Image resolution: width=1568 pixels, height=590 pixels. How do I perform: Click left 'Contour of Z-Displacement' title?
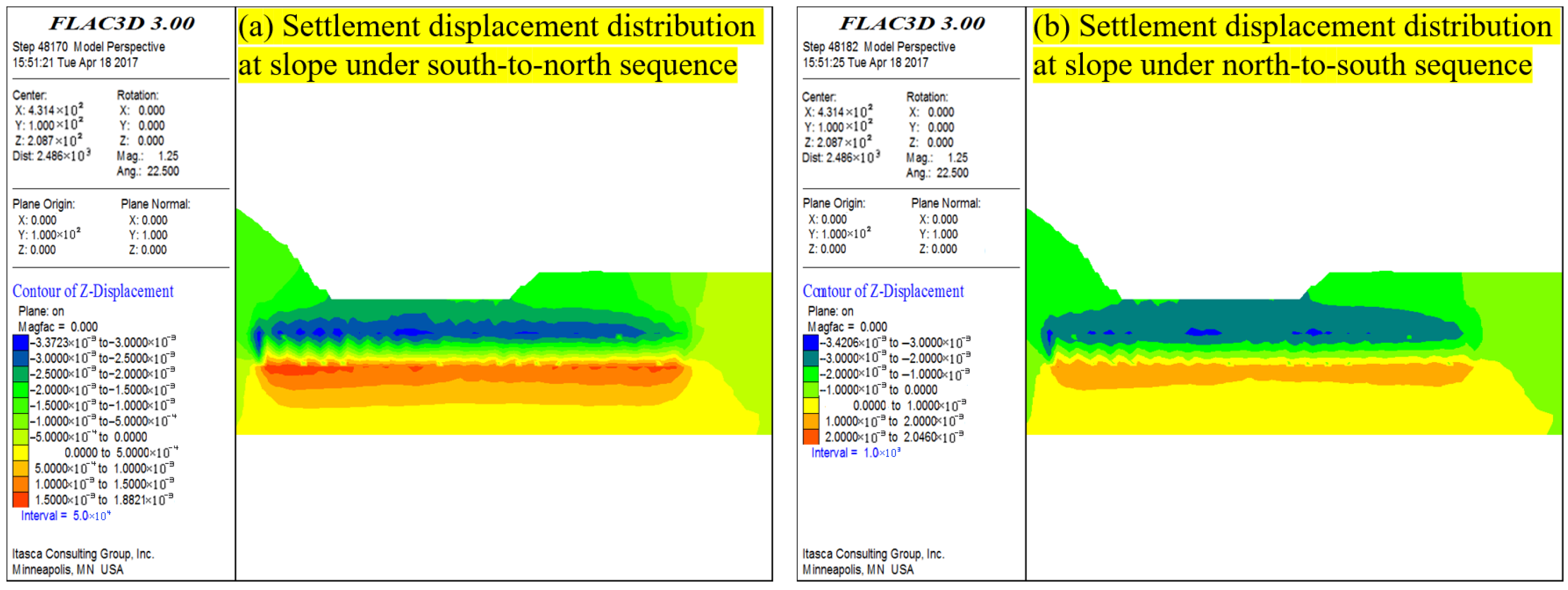pyautogui.click(x=92, y=291)
